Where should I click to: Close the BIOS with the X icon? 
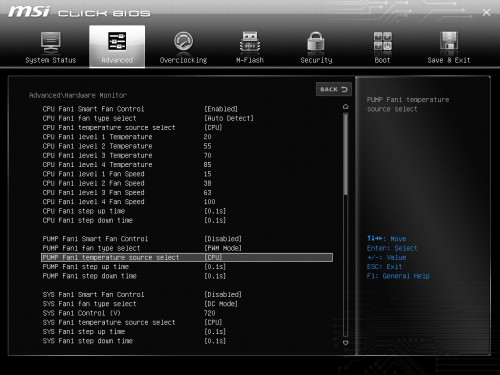(486, 13)
